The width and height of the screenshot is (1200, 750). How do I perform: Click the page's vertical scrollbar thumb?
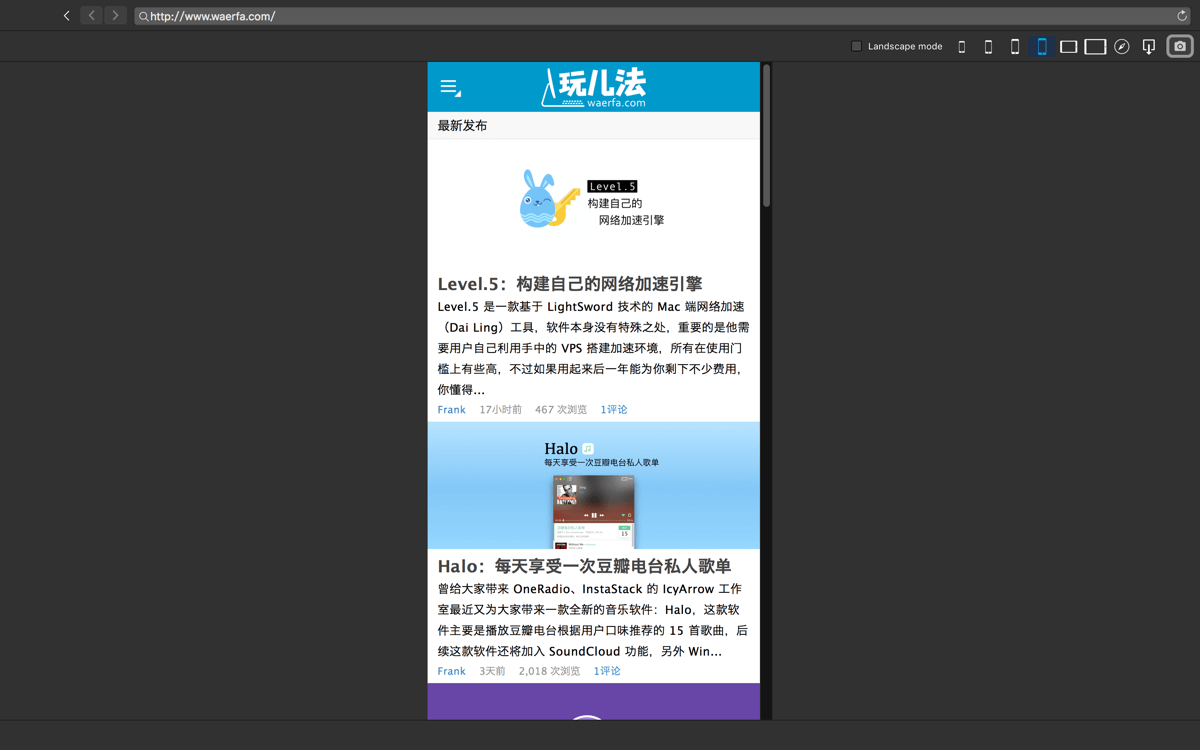point(766,135)
